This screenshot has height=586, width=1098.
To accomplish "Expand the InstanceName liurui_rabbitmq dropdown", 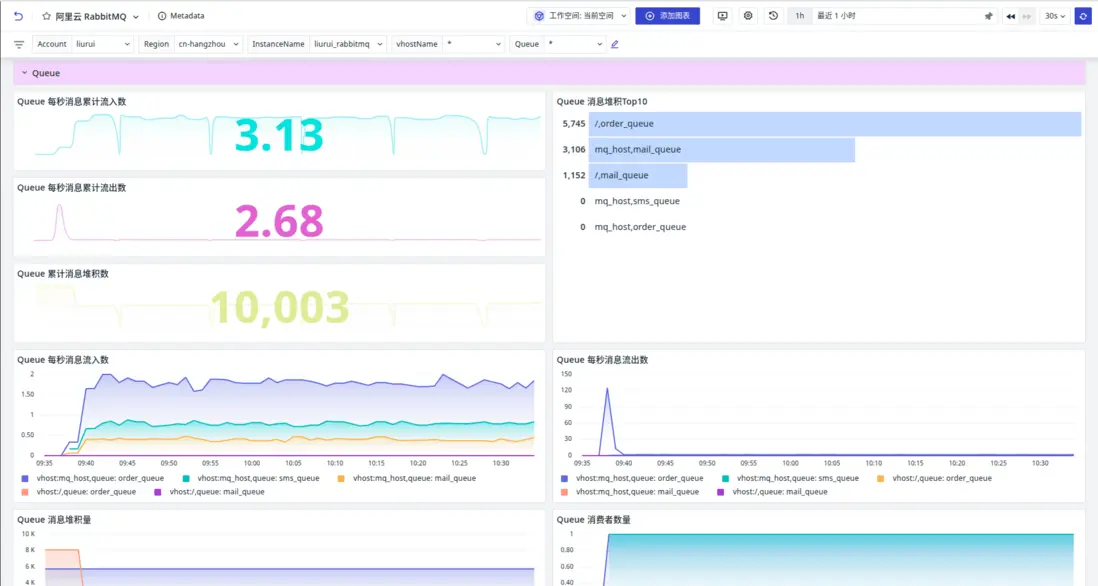I will click(348, 44).
